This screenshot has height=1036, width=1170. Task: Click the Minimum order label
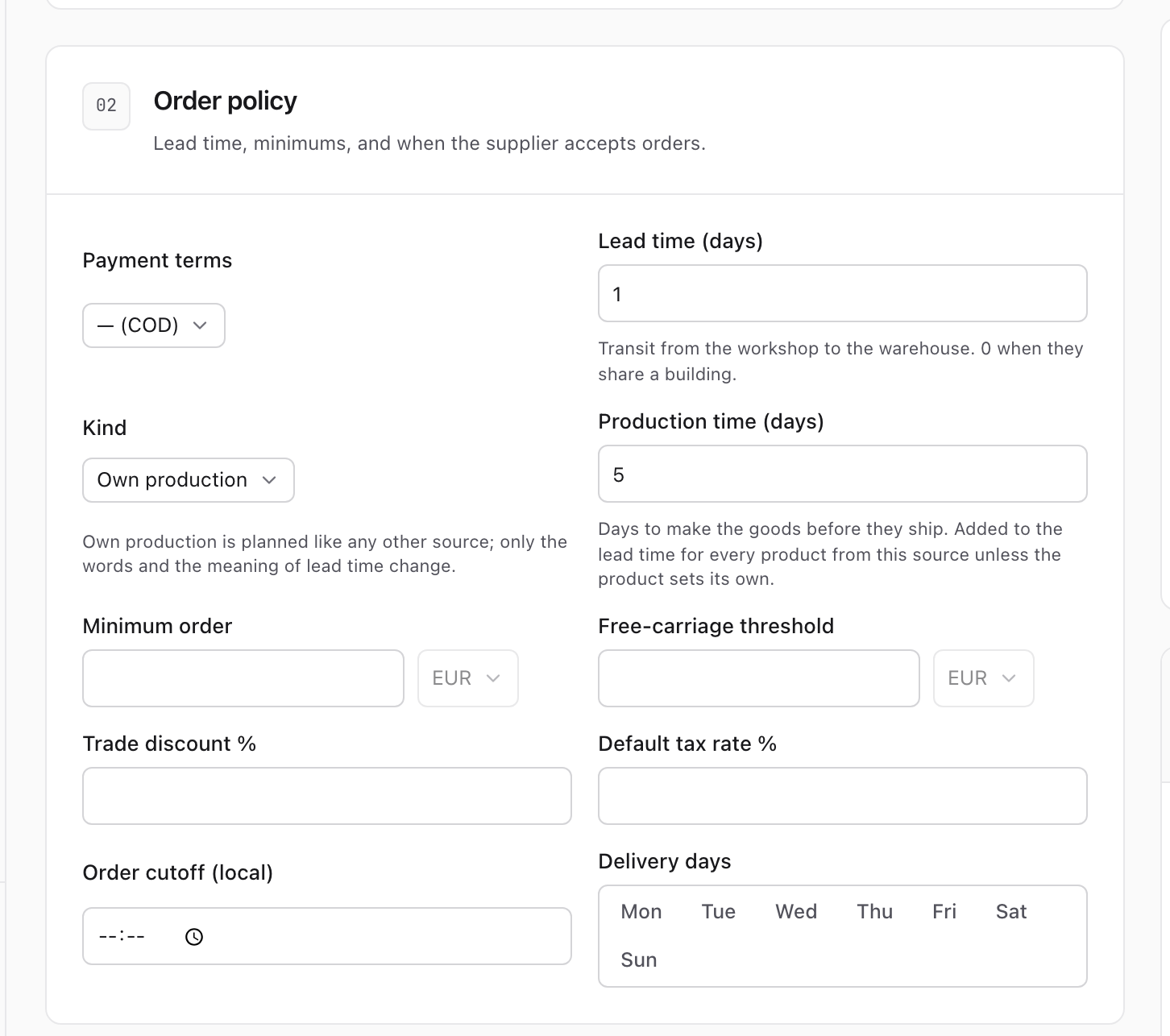point(157,626)
